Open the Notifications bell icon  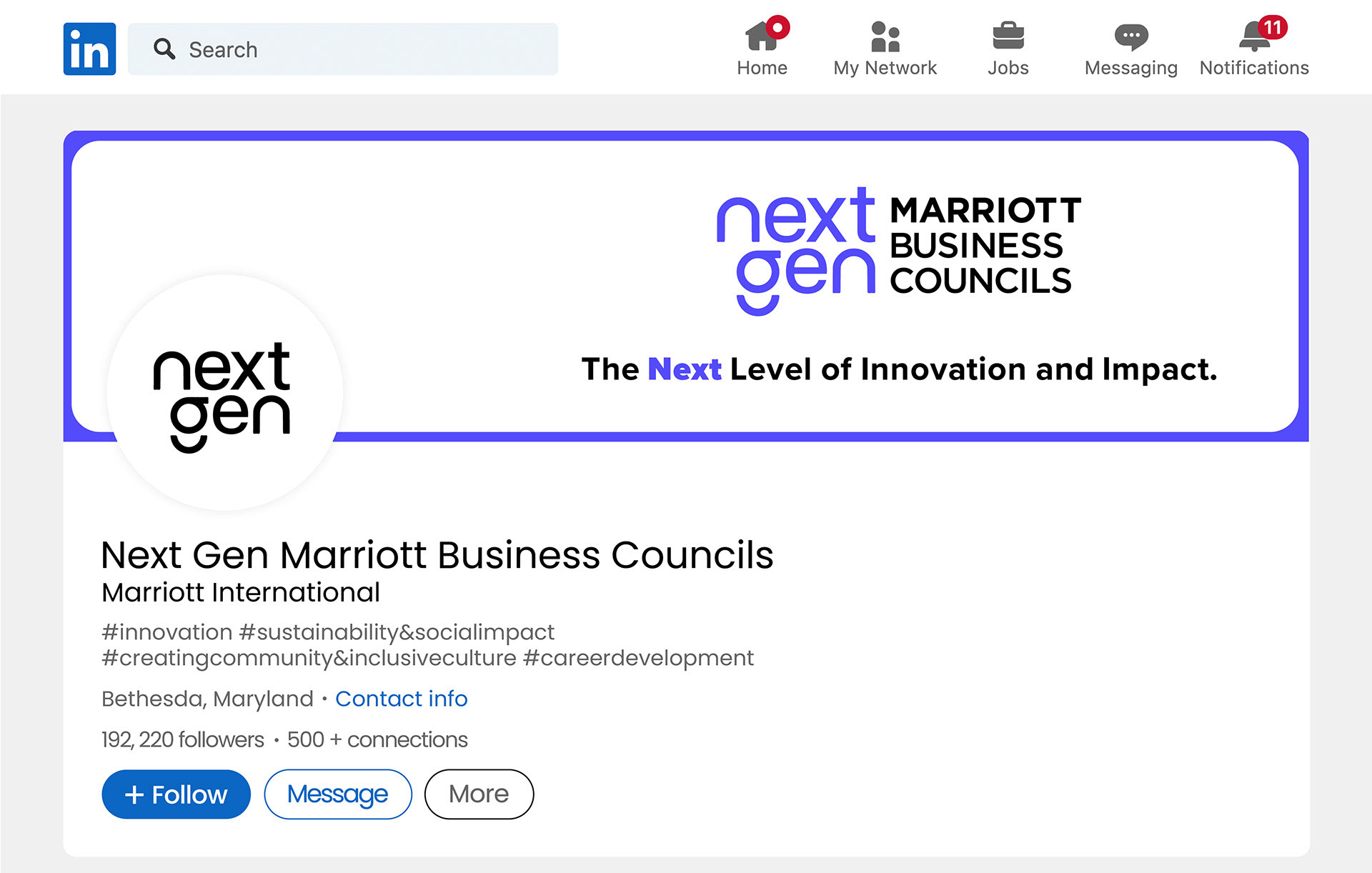1254,36
